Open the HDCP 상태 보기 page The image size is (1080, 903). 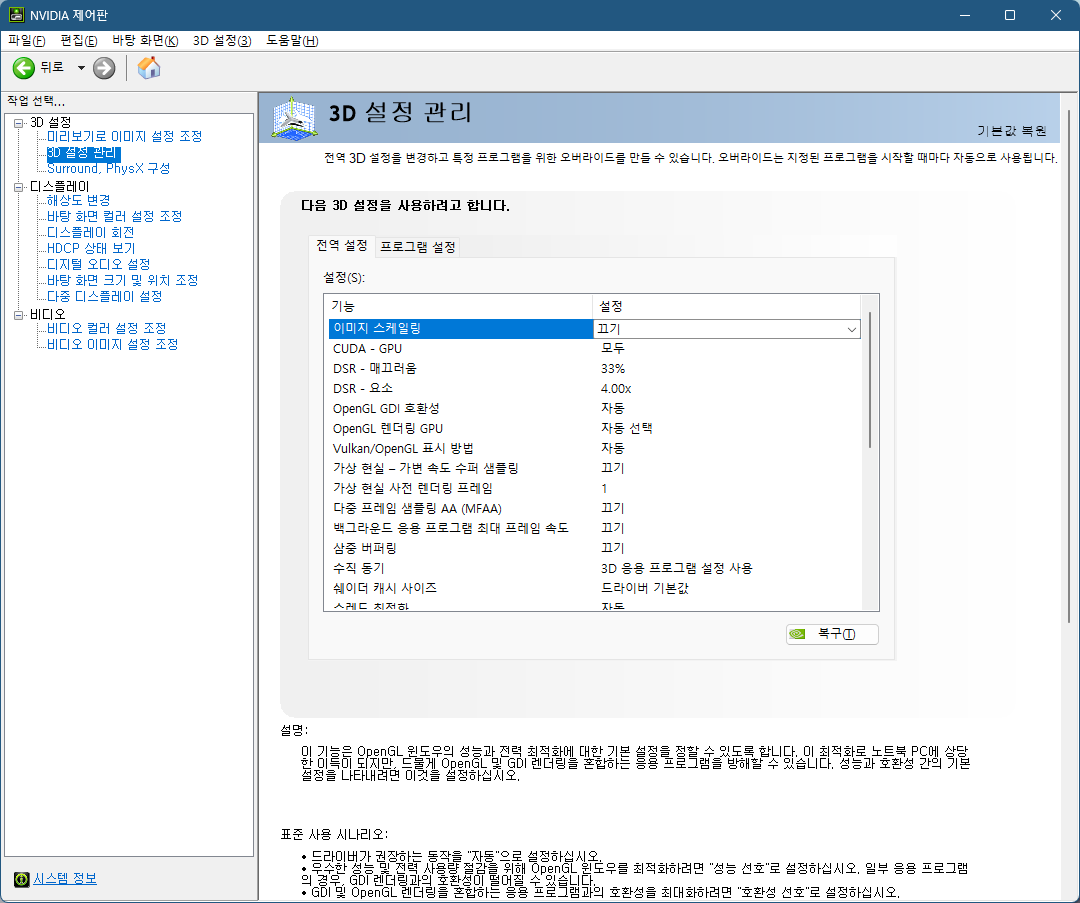point(91,249)
